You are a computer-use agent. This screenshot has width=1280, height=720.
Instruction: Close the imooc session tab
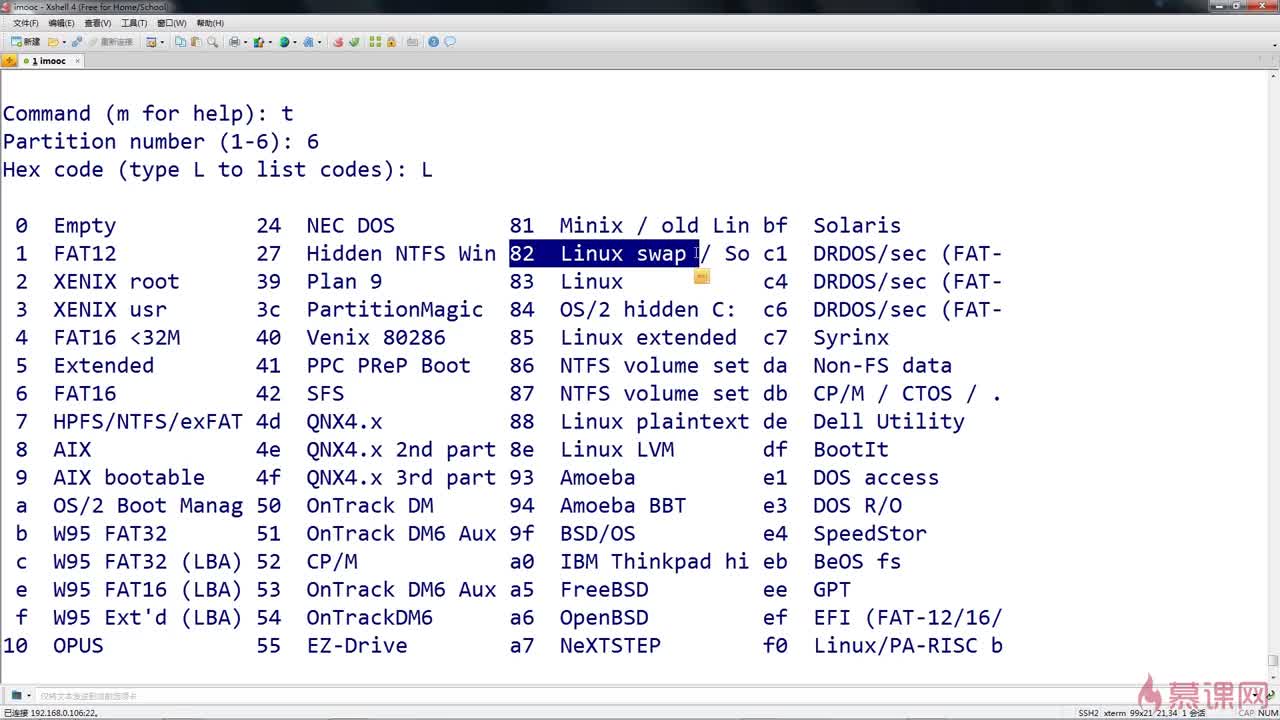click(78, 61)
